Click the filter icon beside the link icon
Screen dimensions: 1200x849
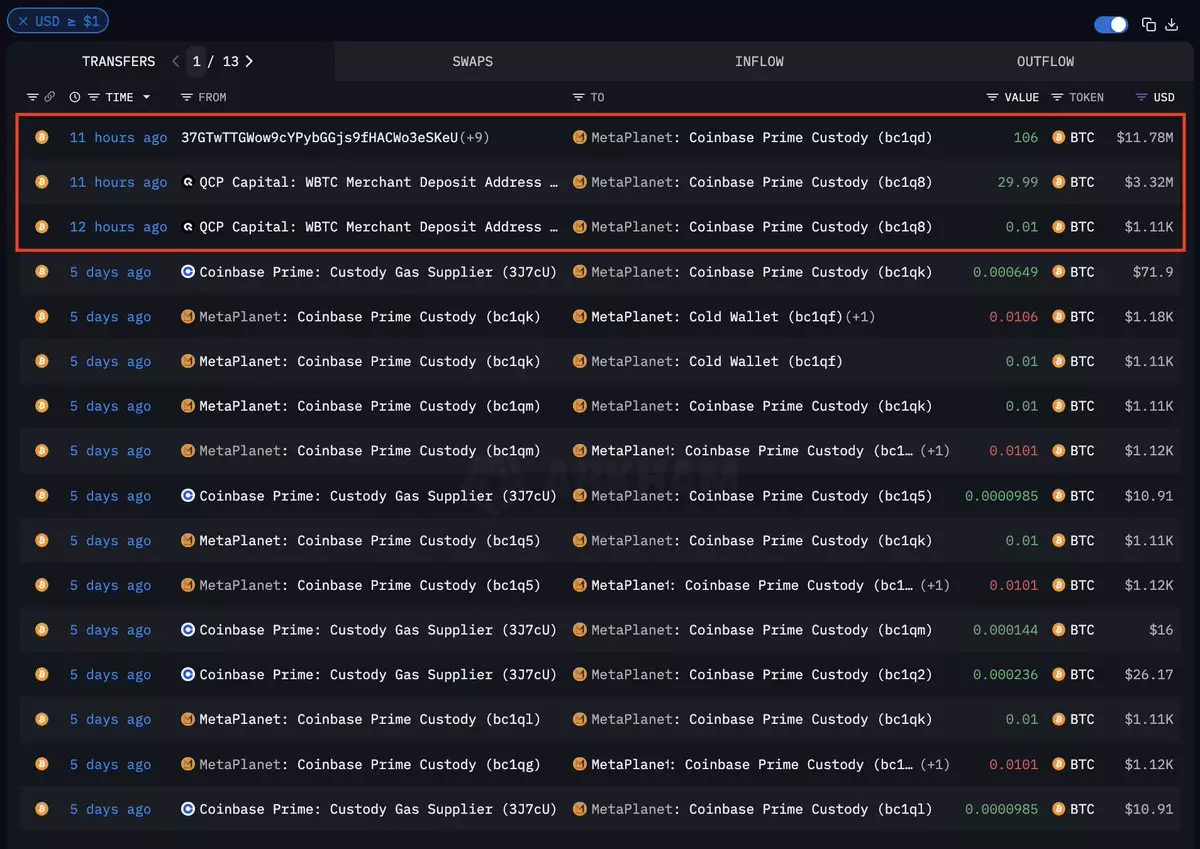(32, 97)
